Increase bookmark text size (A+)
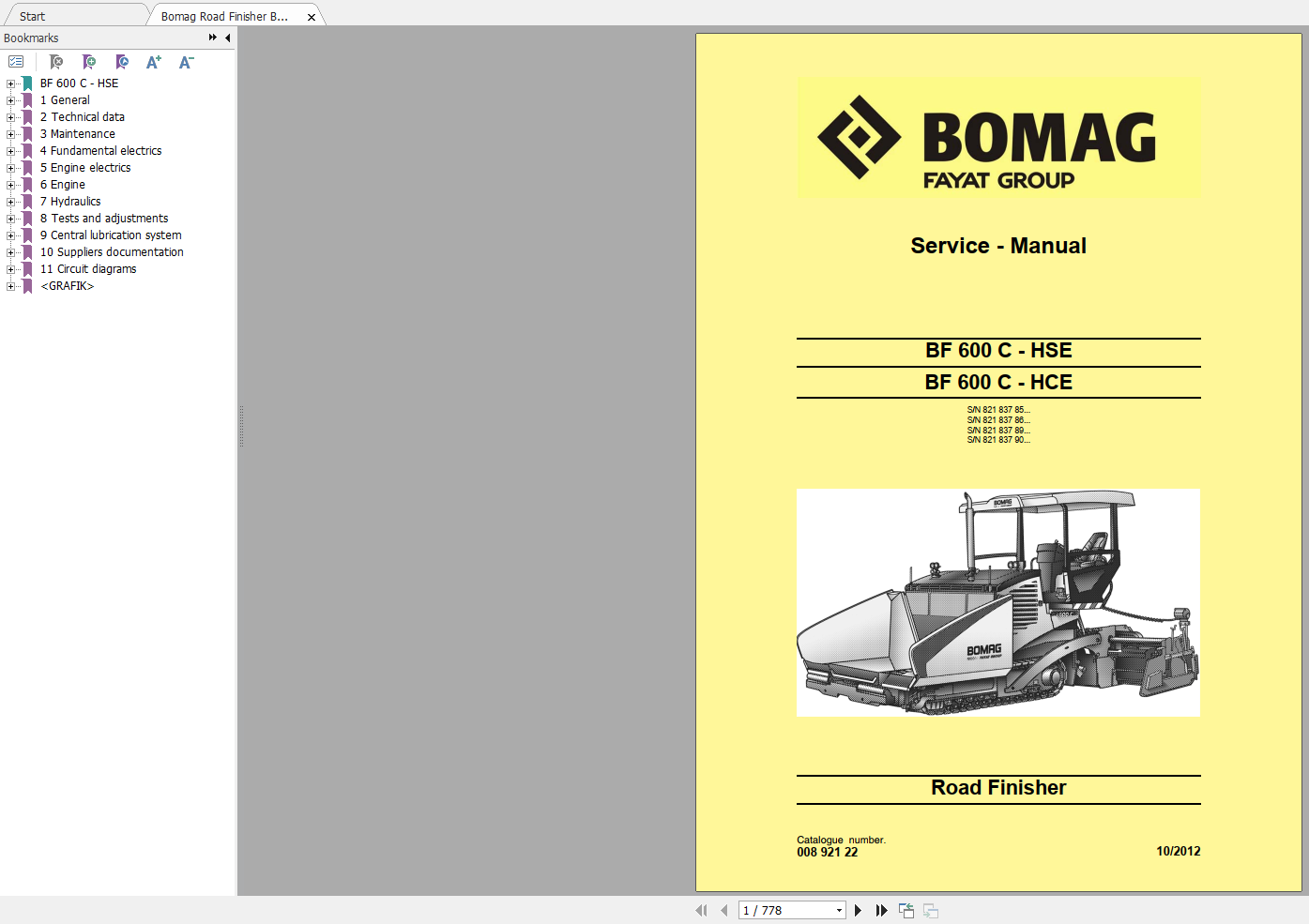This screenshot has height=924, width=1309. click(x=154, y=62)
